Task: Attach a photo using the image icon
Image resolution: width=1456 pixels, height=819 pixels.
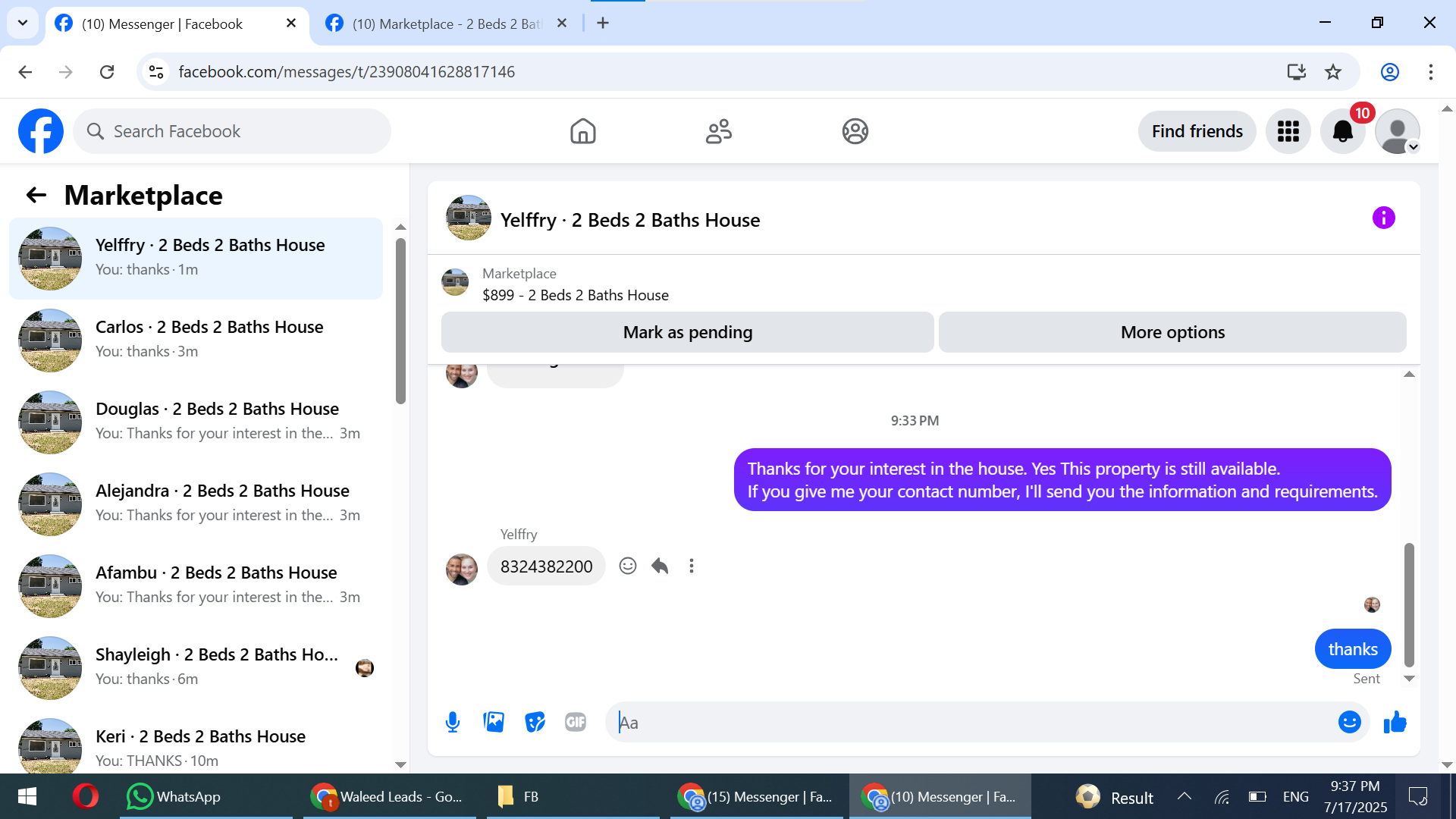Action: (494, 722)
